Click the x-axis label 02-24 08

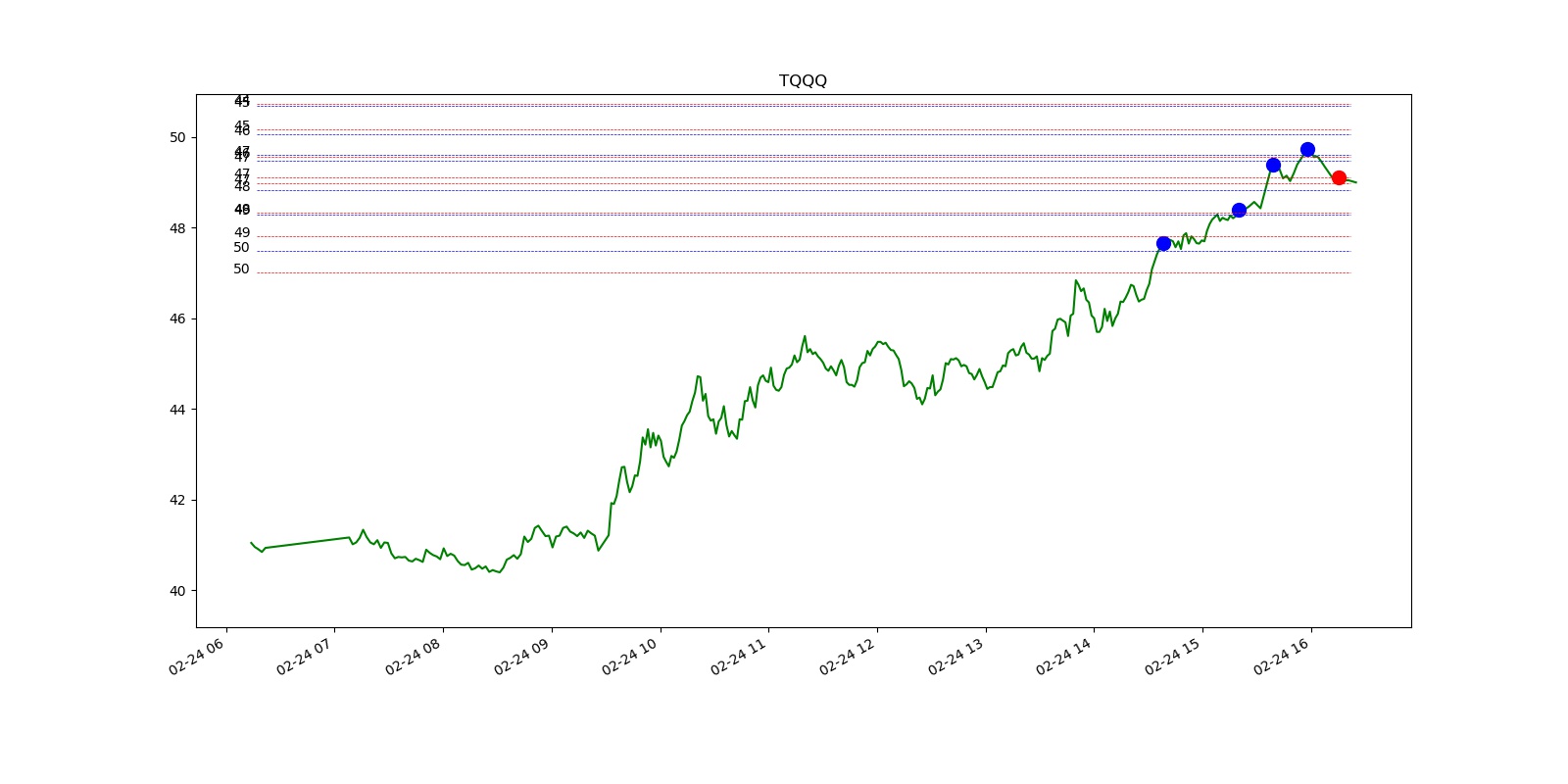click(x=414, y=657)
